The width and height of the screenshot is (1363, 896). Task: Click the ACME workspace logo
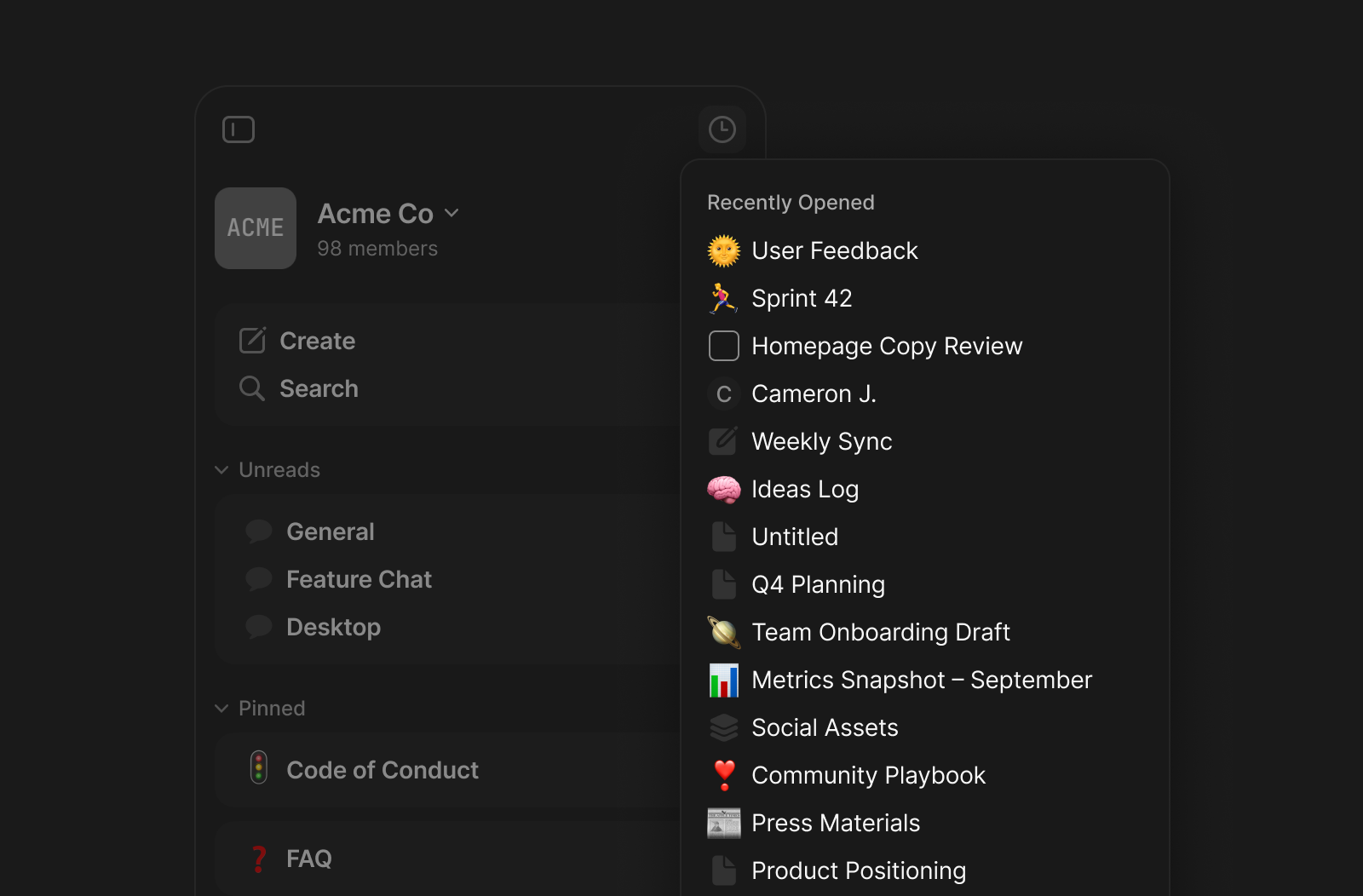click(x=256, y=228)
